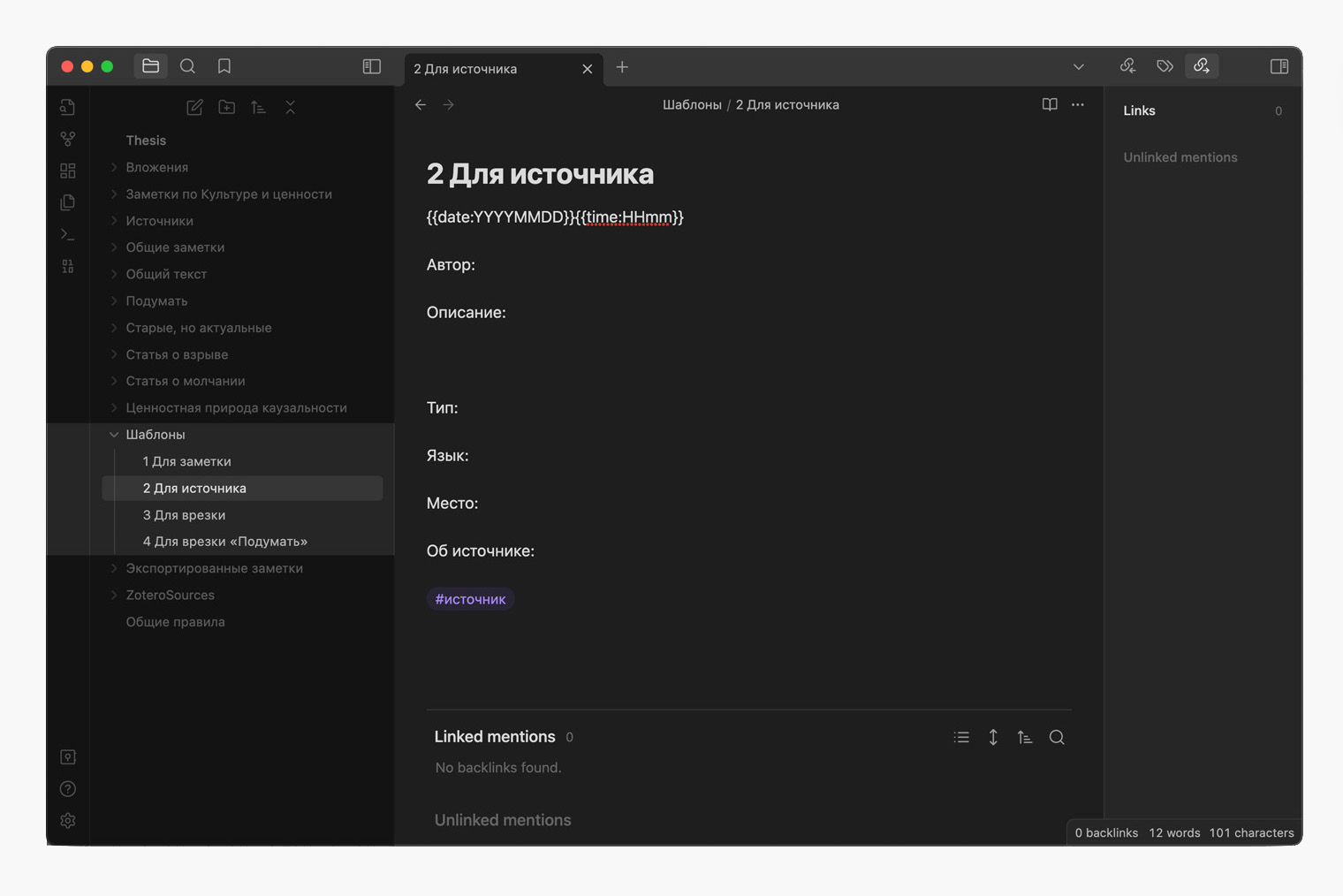This screenshot has height=896, width=1343.
Task: Expand Unlinked mentions under the note
Action: [x=503, y=820]
